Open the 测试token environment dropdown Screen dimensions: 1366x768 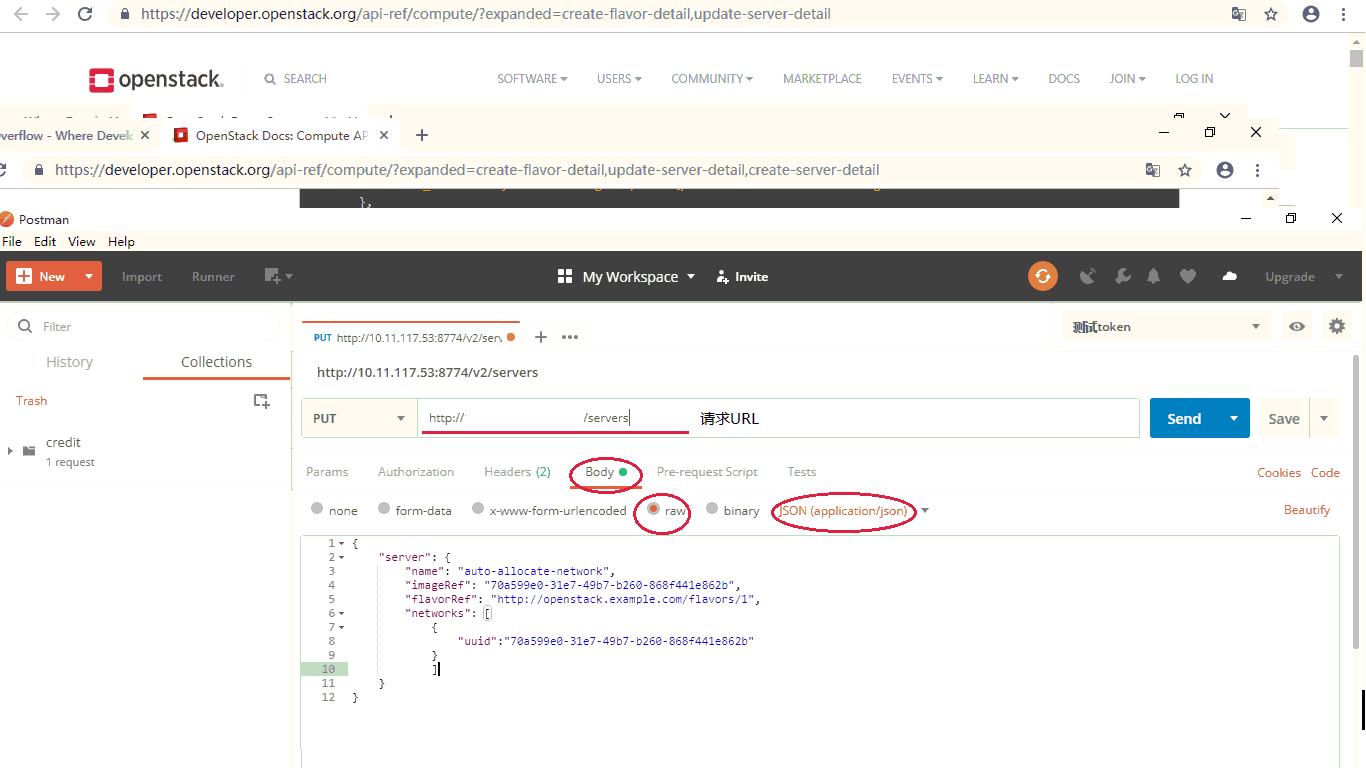1165,327
